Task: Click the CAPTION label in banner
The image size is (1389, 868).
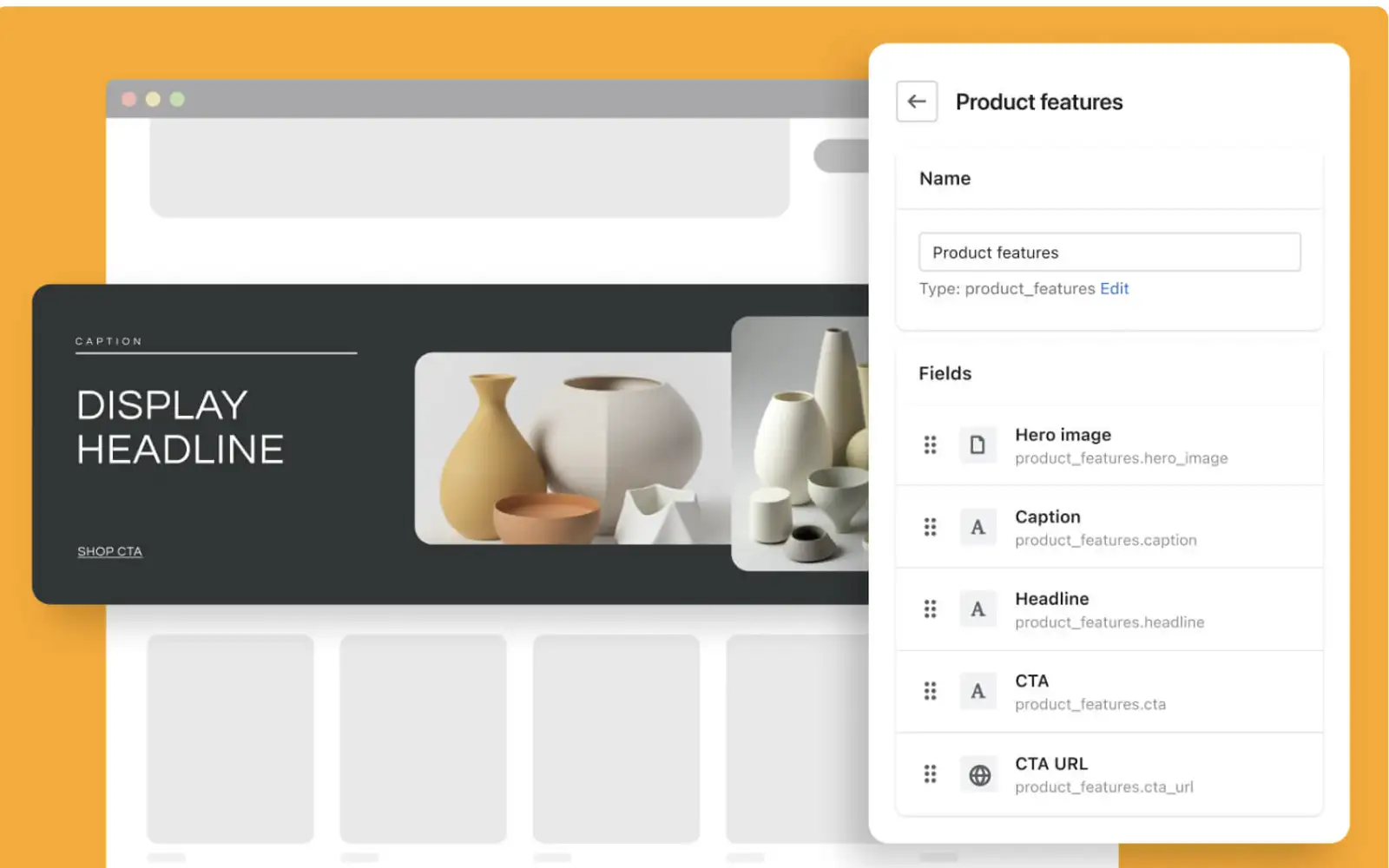Action: (x=109, y=341)
